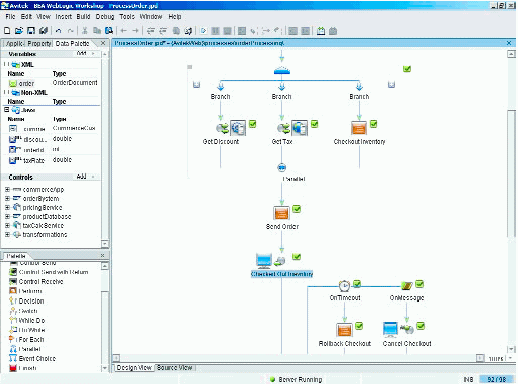
Task: Open the Tools menu
Action: [x=127, y=17]
